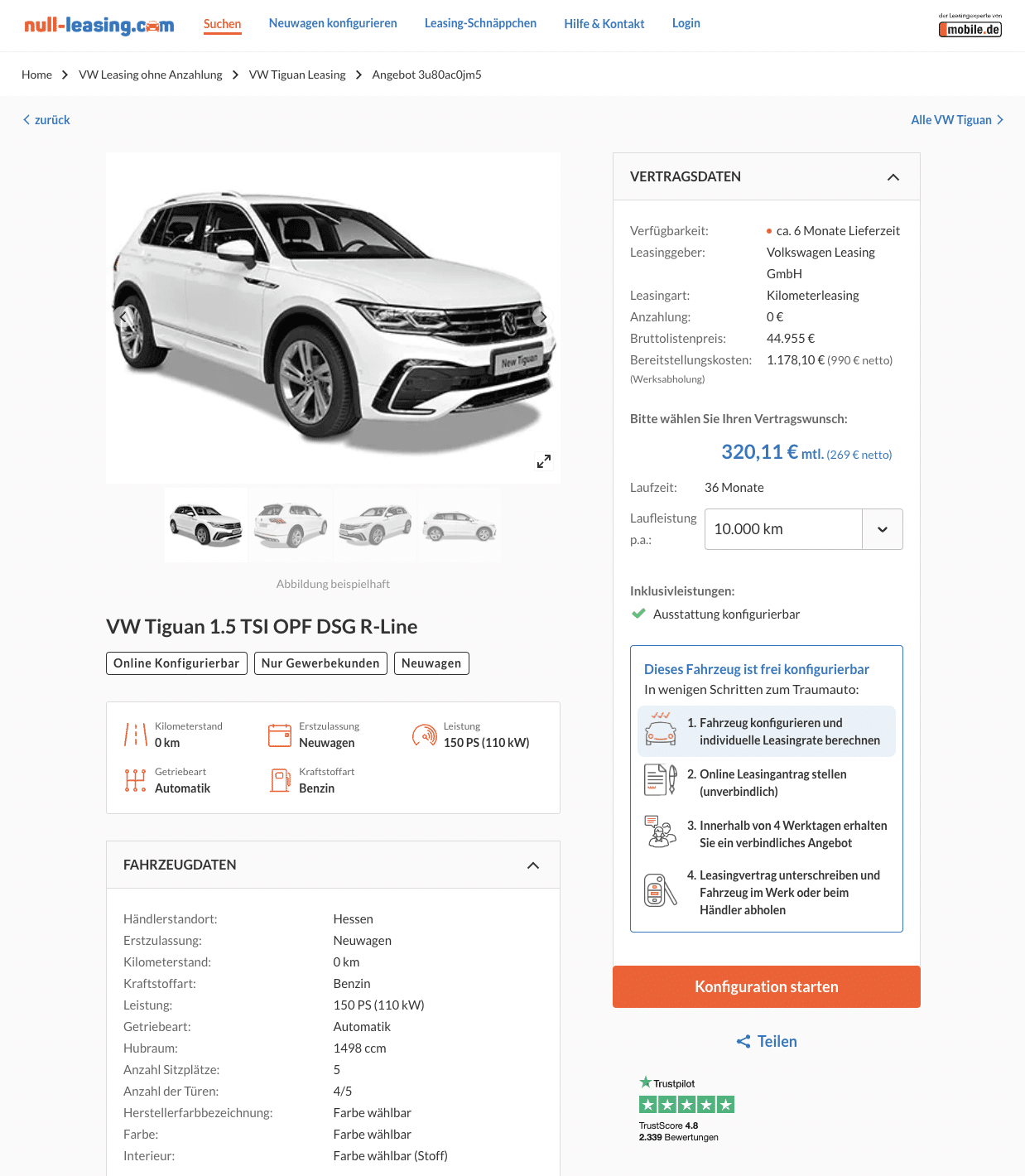Open the Laufleistung 10.000 km dropdown

click(x=803, y=529)
